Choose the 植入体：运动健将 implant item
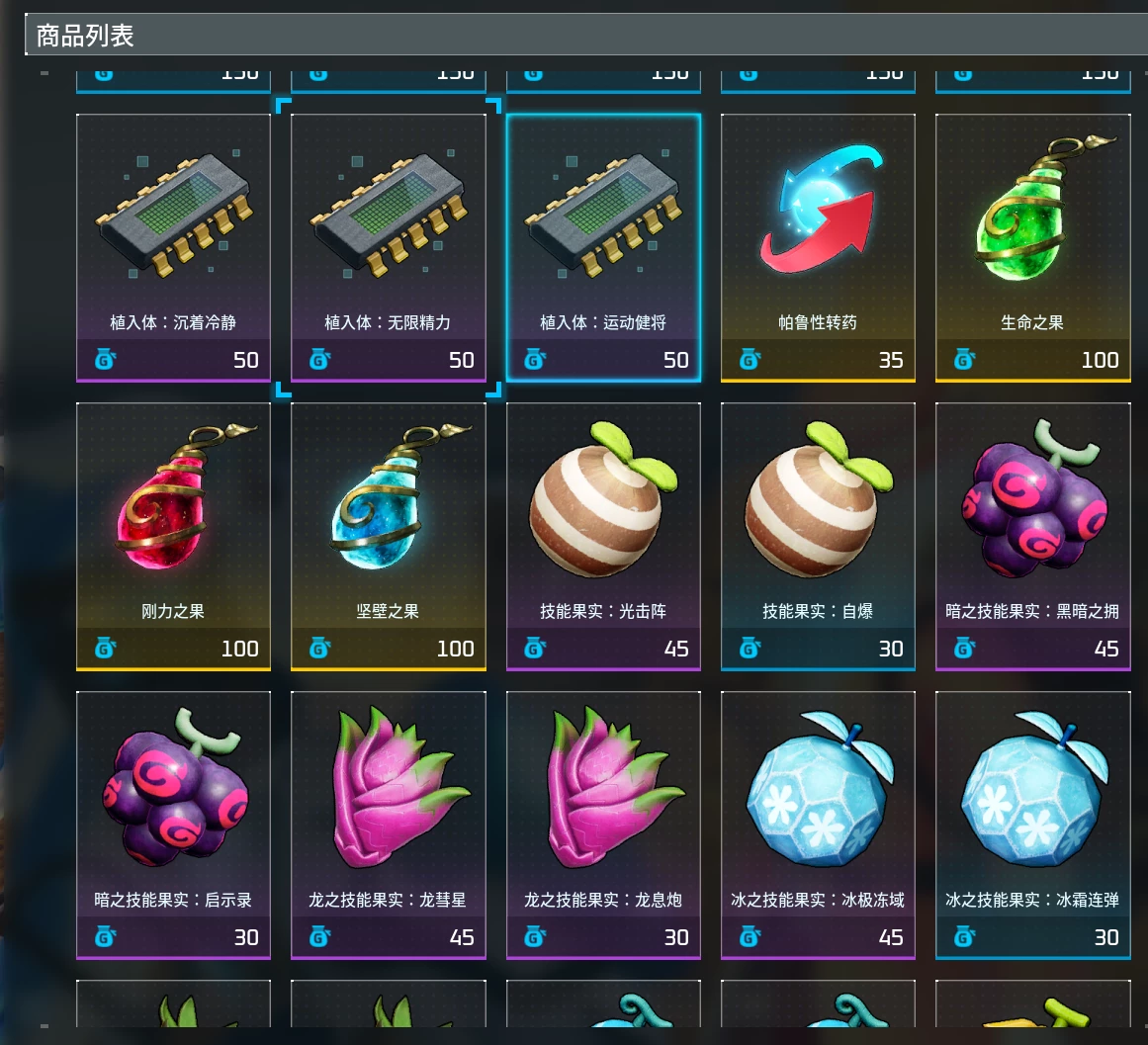The height and width of the screenshot is (1045, 1148). pyautogui.click(x=603, y=247)
